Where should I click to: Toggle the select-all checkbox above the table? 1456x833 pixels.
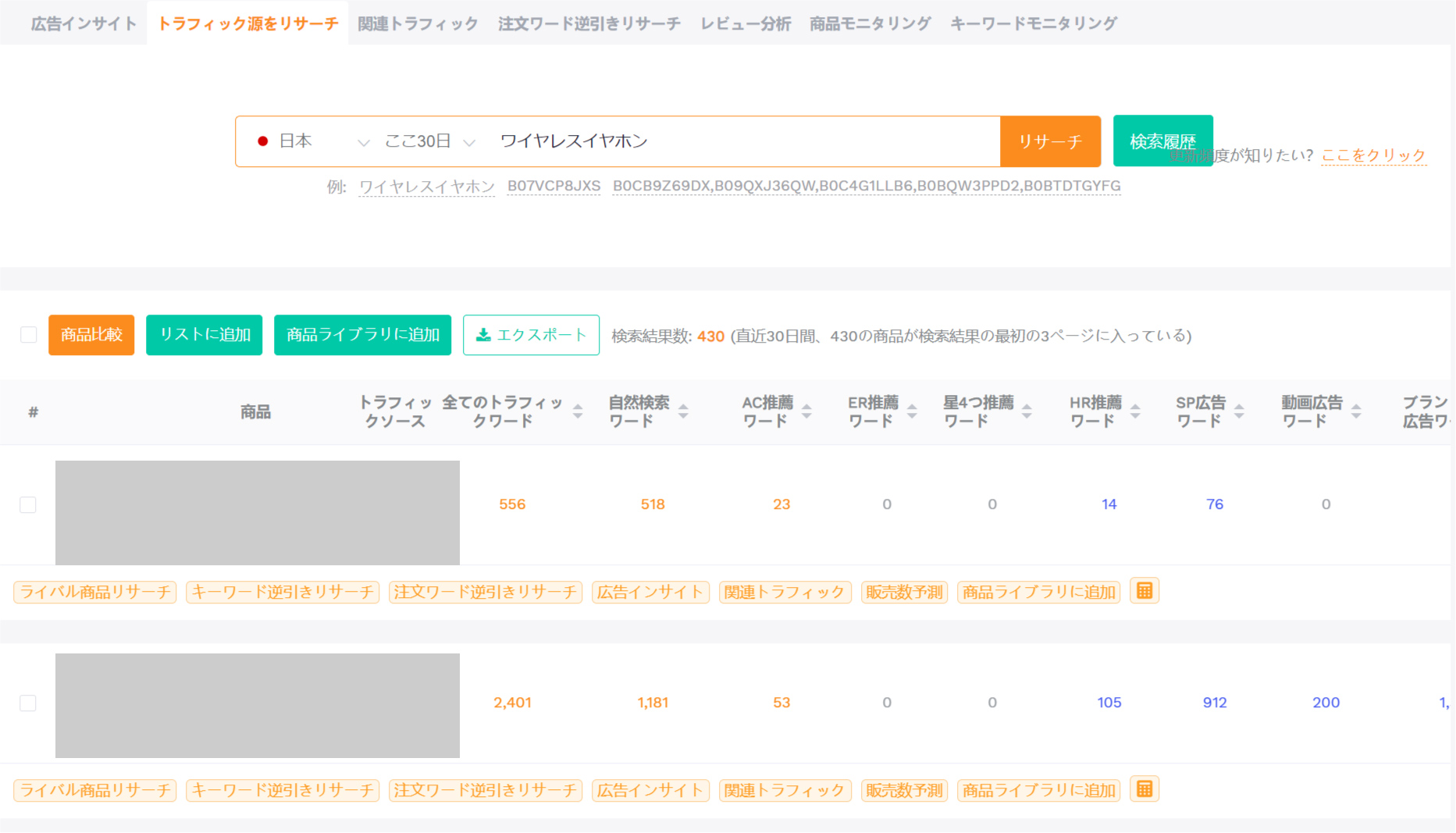[29, 334]
